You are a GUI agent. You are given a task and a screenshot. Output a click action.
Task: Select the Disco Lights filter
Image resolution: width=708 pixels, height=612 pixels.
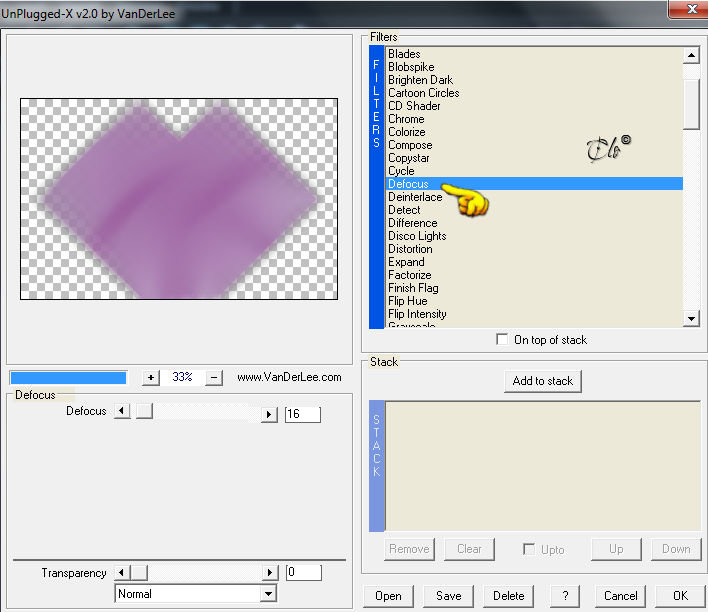417,236
